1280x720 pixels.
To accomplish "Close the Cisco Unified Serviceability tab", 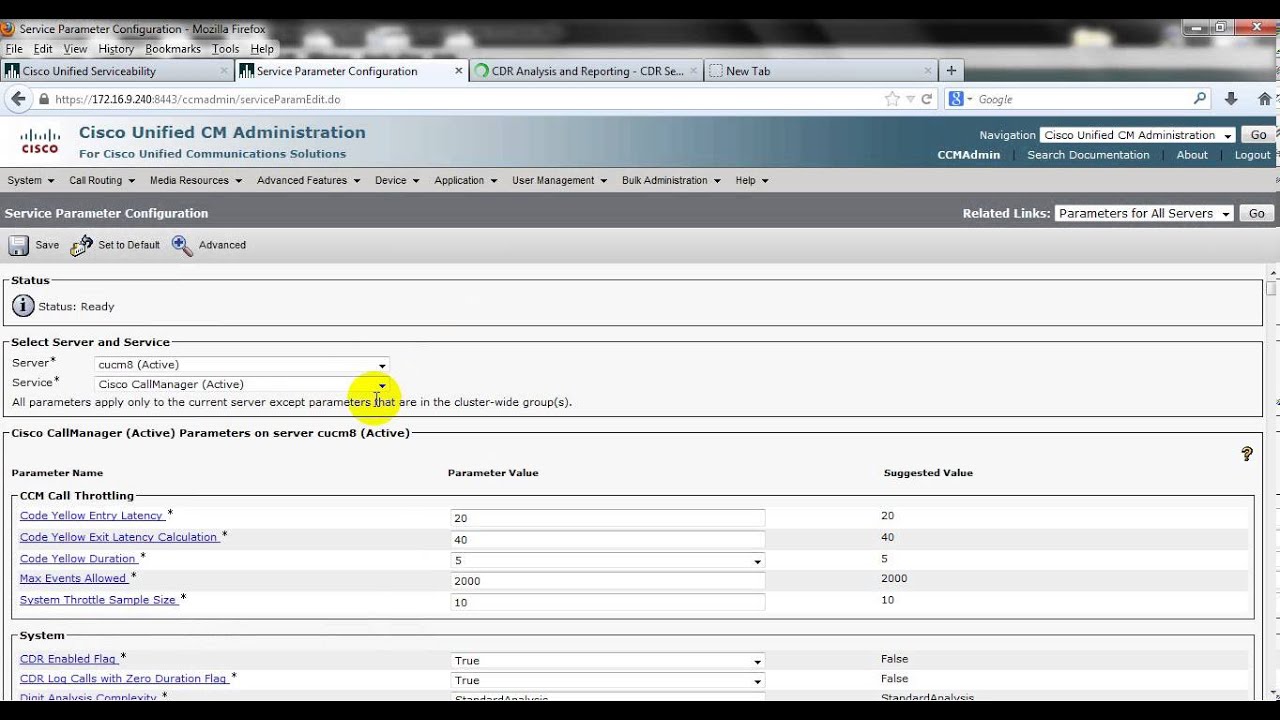I will click(224, 71).
